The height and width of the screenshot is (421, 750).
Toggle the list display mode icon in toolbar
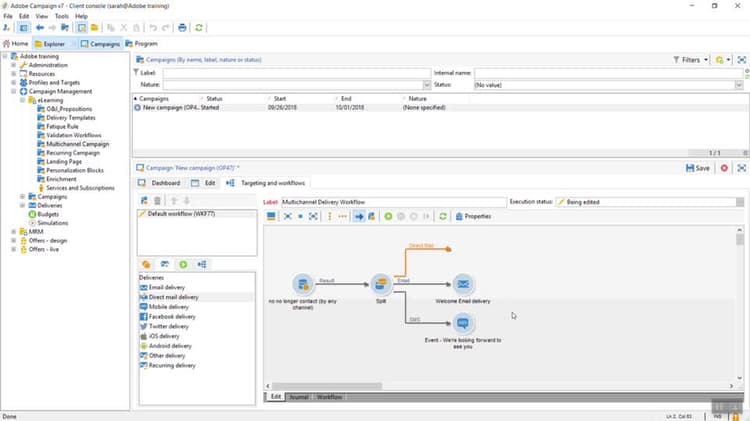click(x=82, y=28)
